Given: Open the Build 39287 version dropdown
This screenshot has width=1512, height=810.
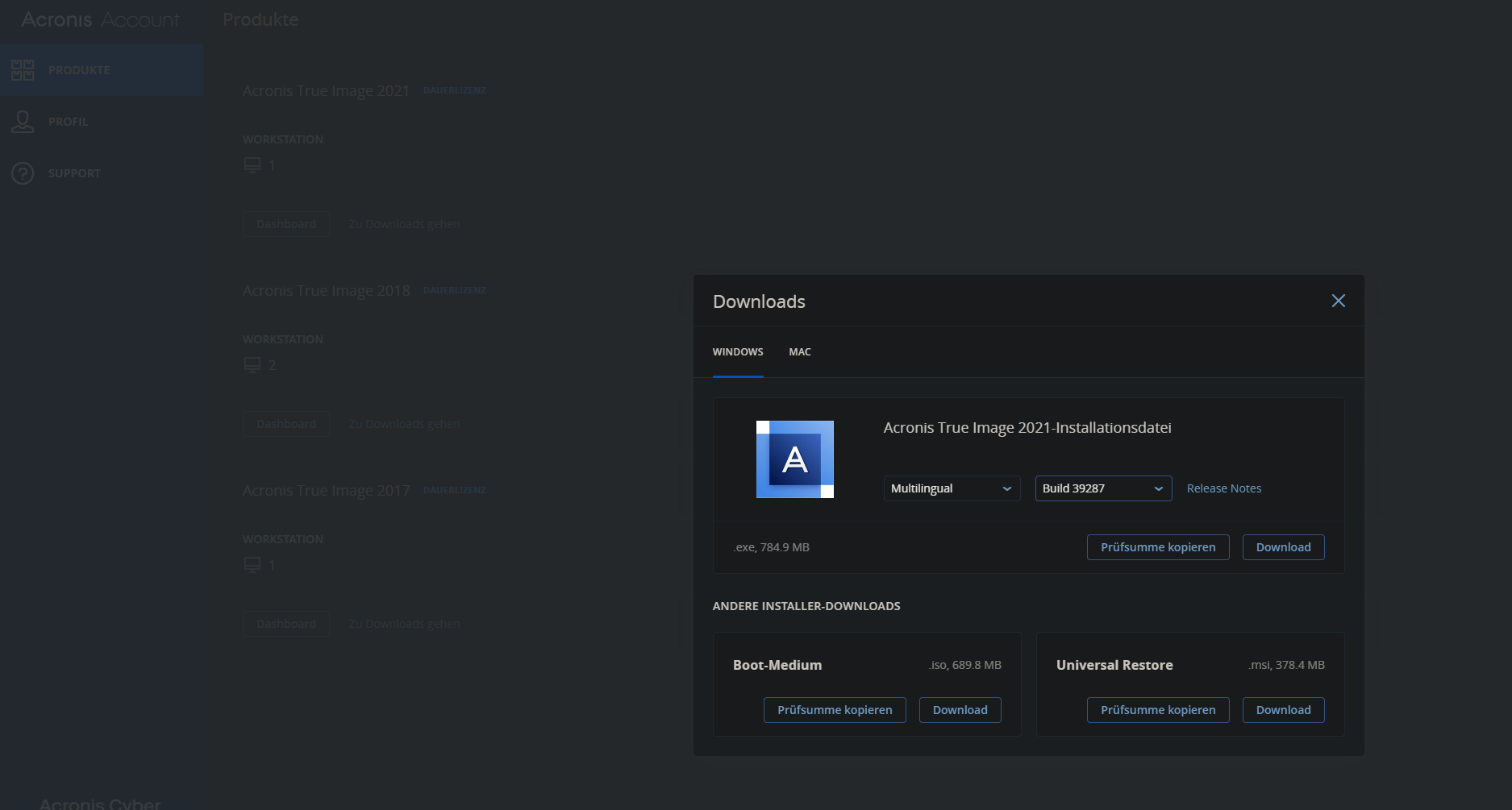Looking at the screenshot, I should coord(1103,488).
